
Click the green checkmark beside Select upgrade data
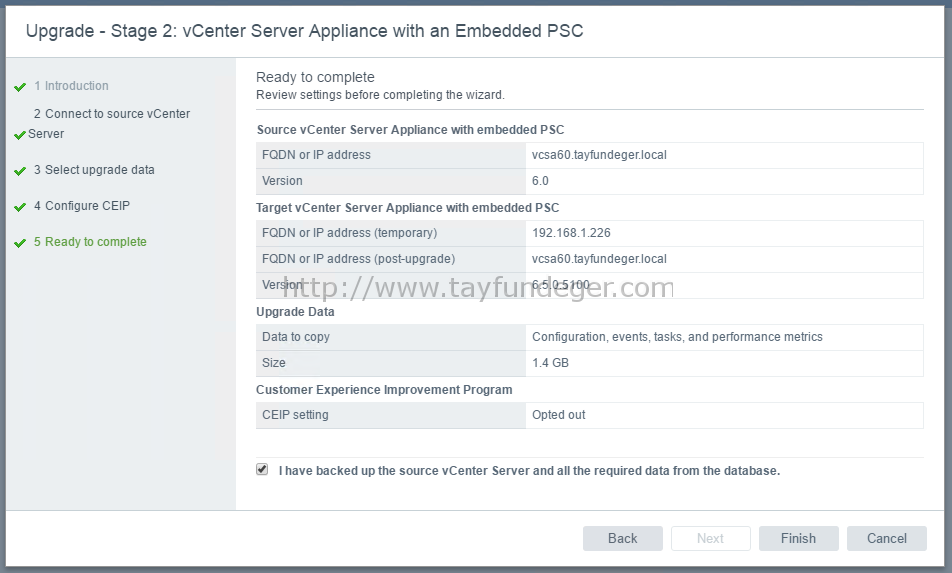point(20,171)
